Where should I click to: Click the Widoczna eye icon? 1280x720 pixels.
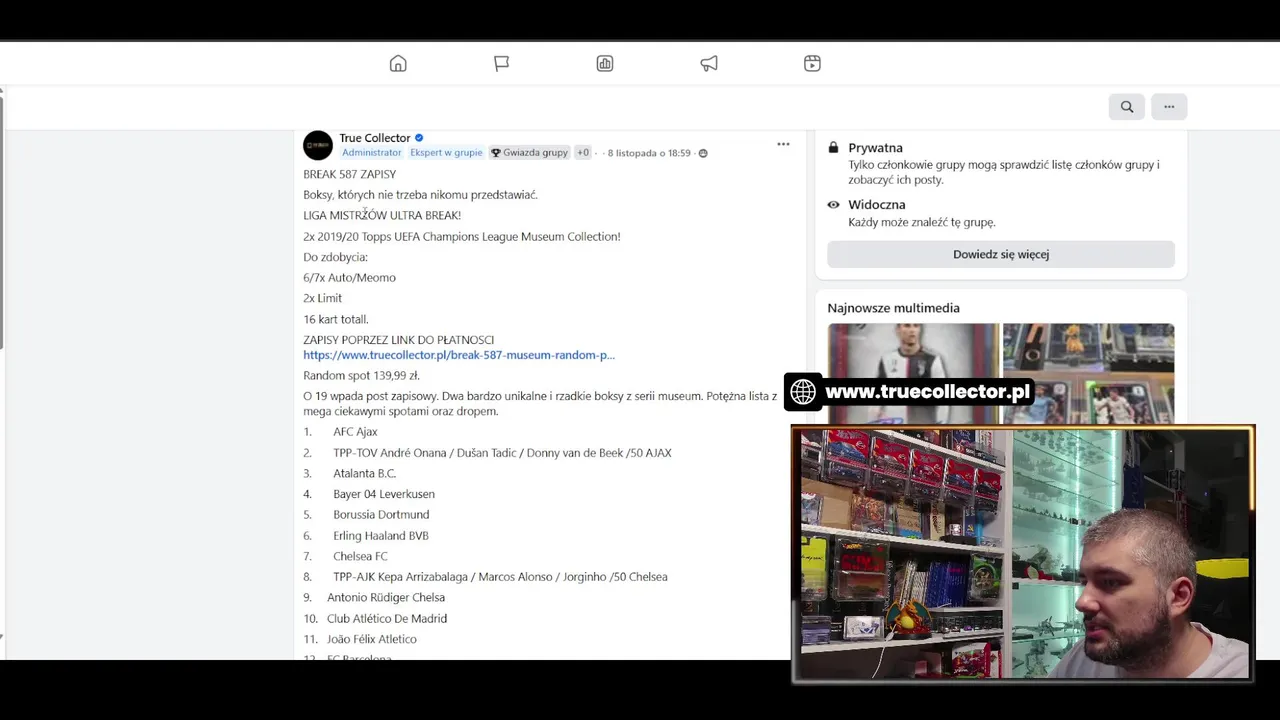coord(833,205)
